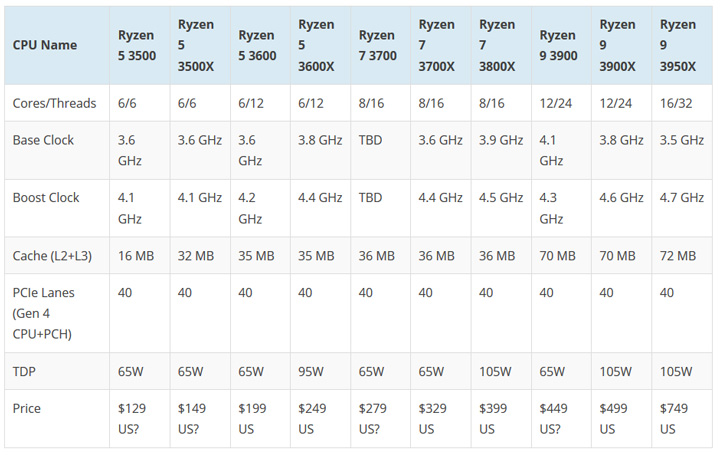Select the Ryzen 7 3700X column header
720x457 pixels.
pyautogui.click(x=440, y=45)
